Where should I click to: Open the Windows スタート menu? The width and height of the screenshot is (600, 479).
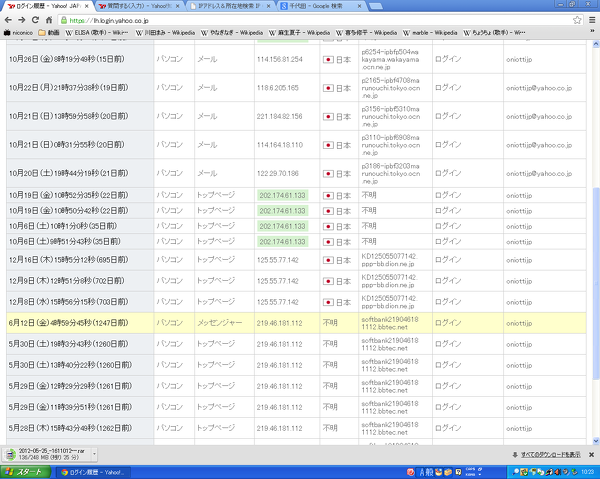25,472
